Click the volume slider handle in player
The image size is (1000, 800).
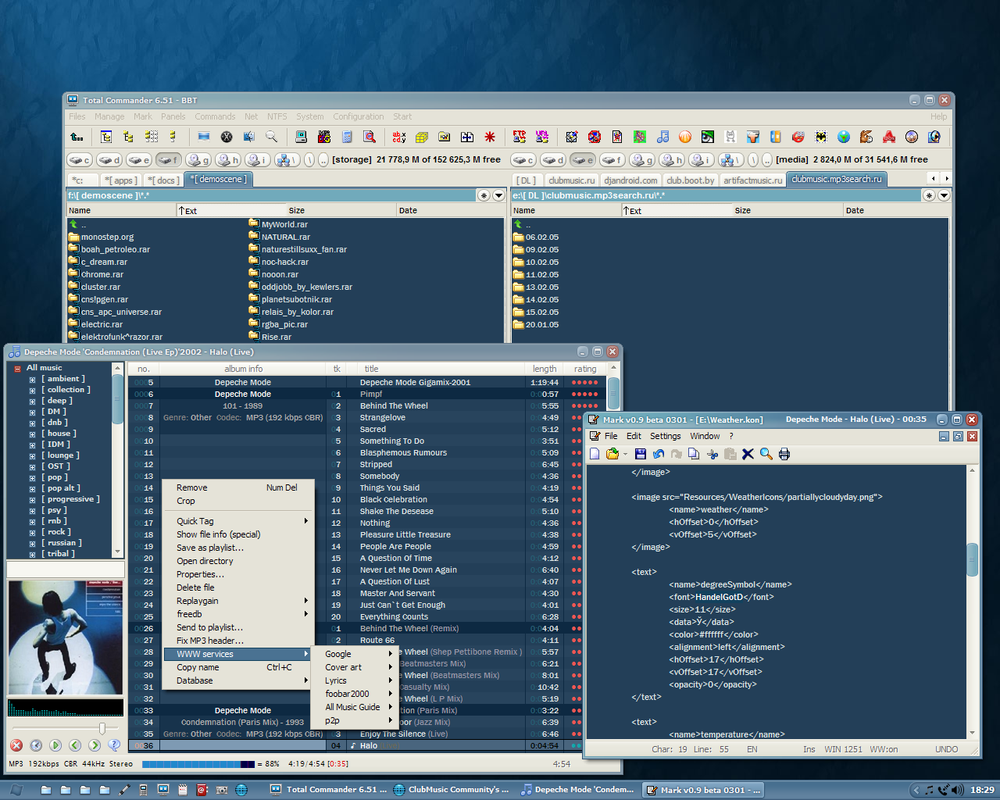point(102,728)
